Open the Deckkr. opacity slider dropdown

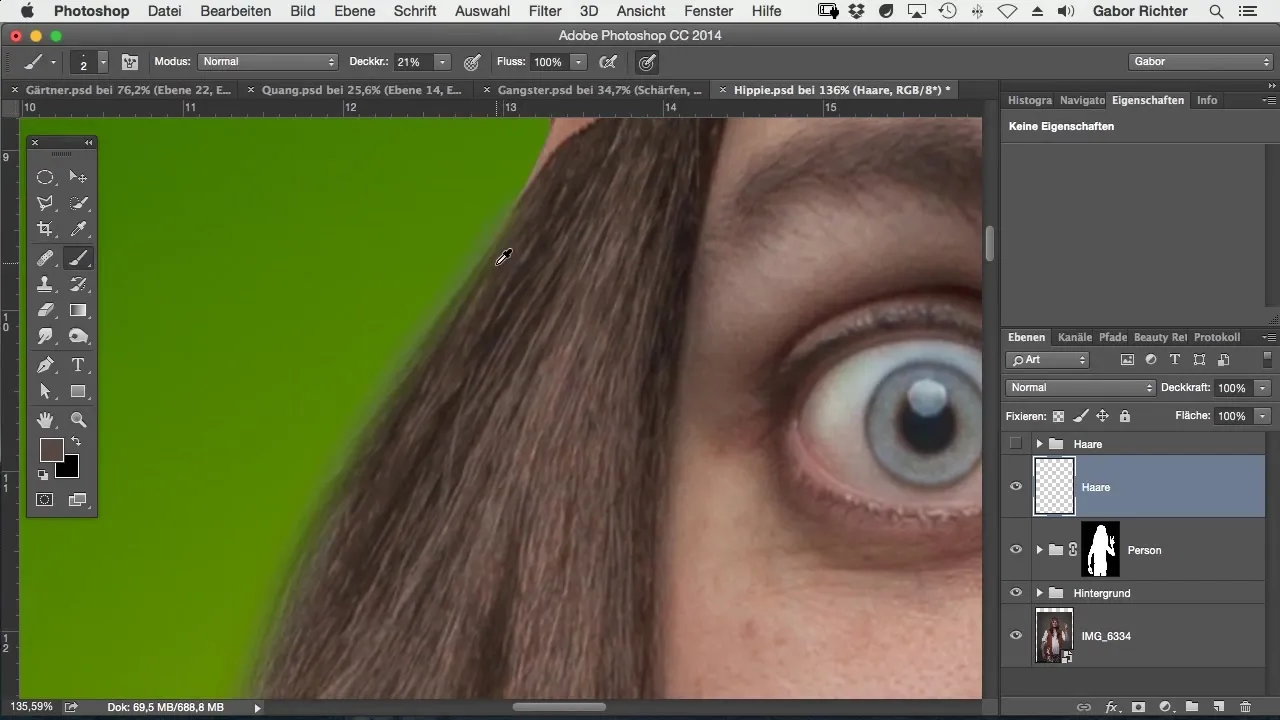(x=441, y=62)
